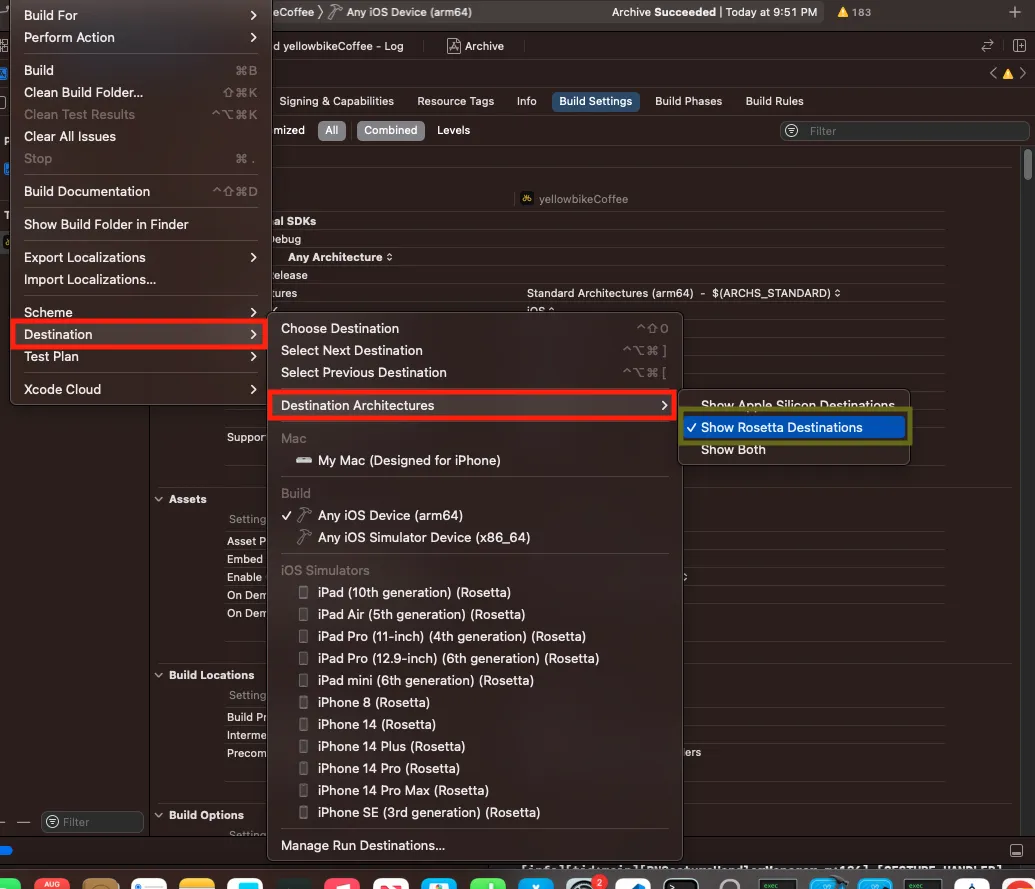Viewport: 1035px width, 889px height.
Task: Pick My Mac (Designed for iPhone)
Action: pos(474,461)
